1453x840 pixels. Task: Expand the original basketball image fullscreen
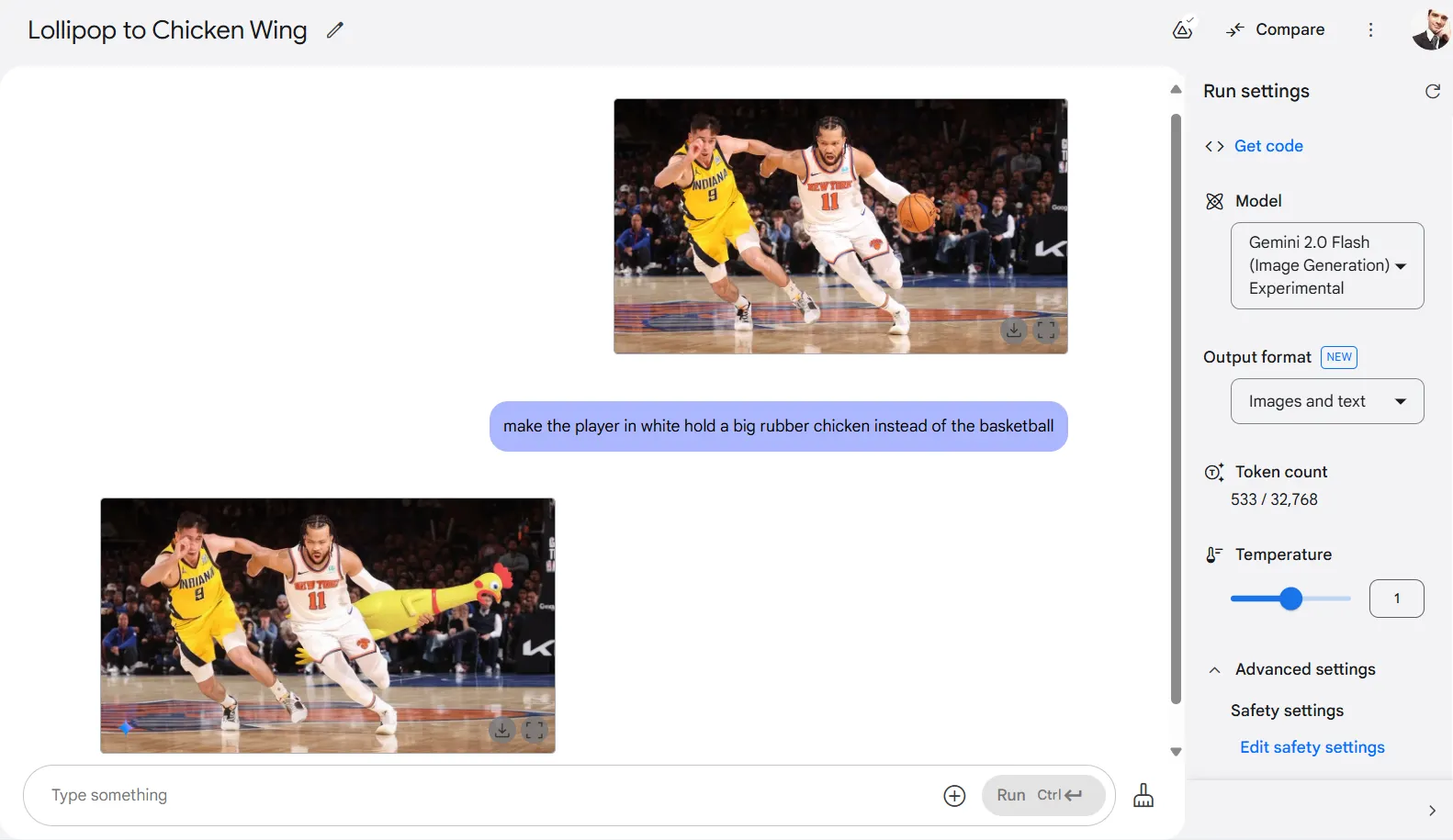pyautogui.click(x=1046, y=330)
